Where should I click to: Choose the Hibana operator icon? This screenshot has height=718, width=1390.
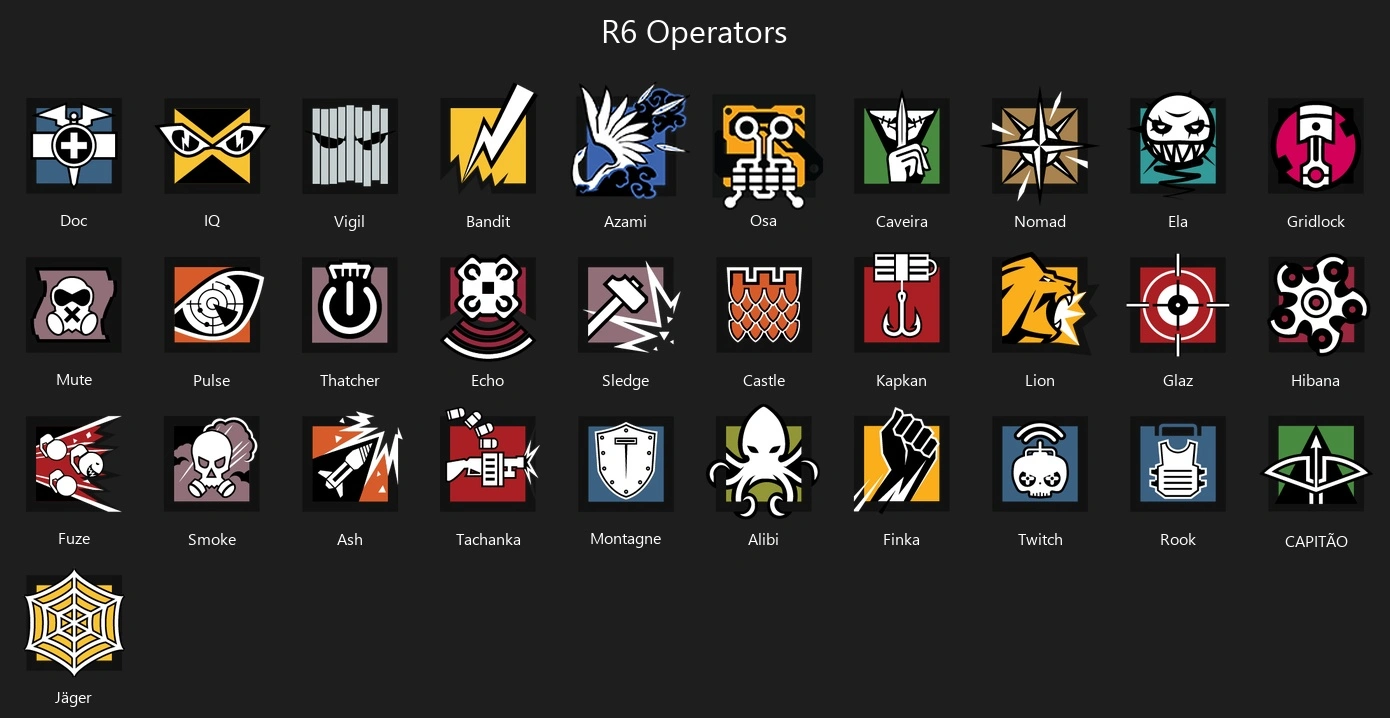pyautogui.click(x=1316, y=305)
